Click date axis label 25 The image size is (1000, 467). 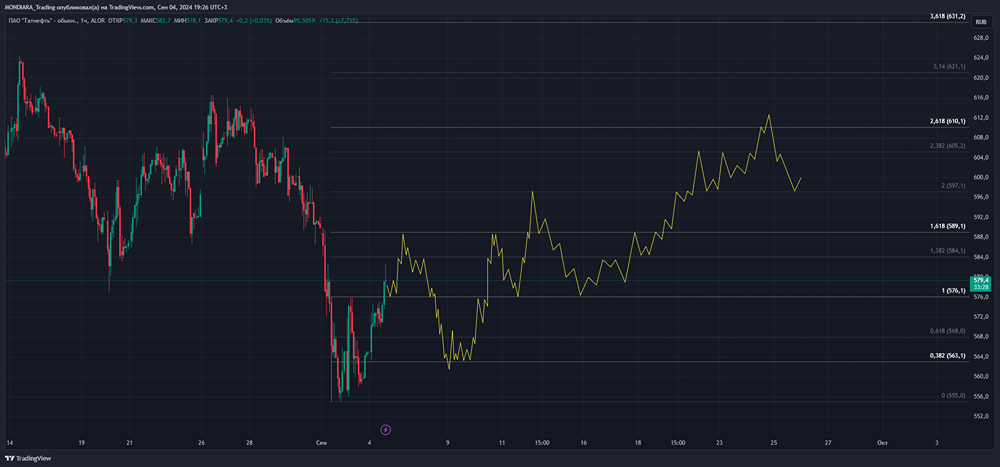(x=774, y=442)
